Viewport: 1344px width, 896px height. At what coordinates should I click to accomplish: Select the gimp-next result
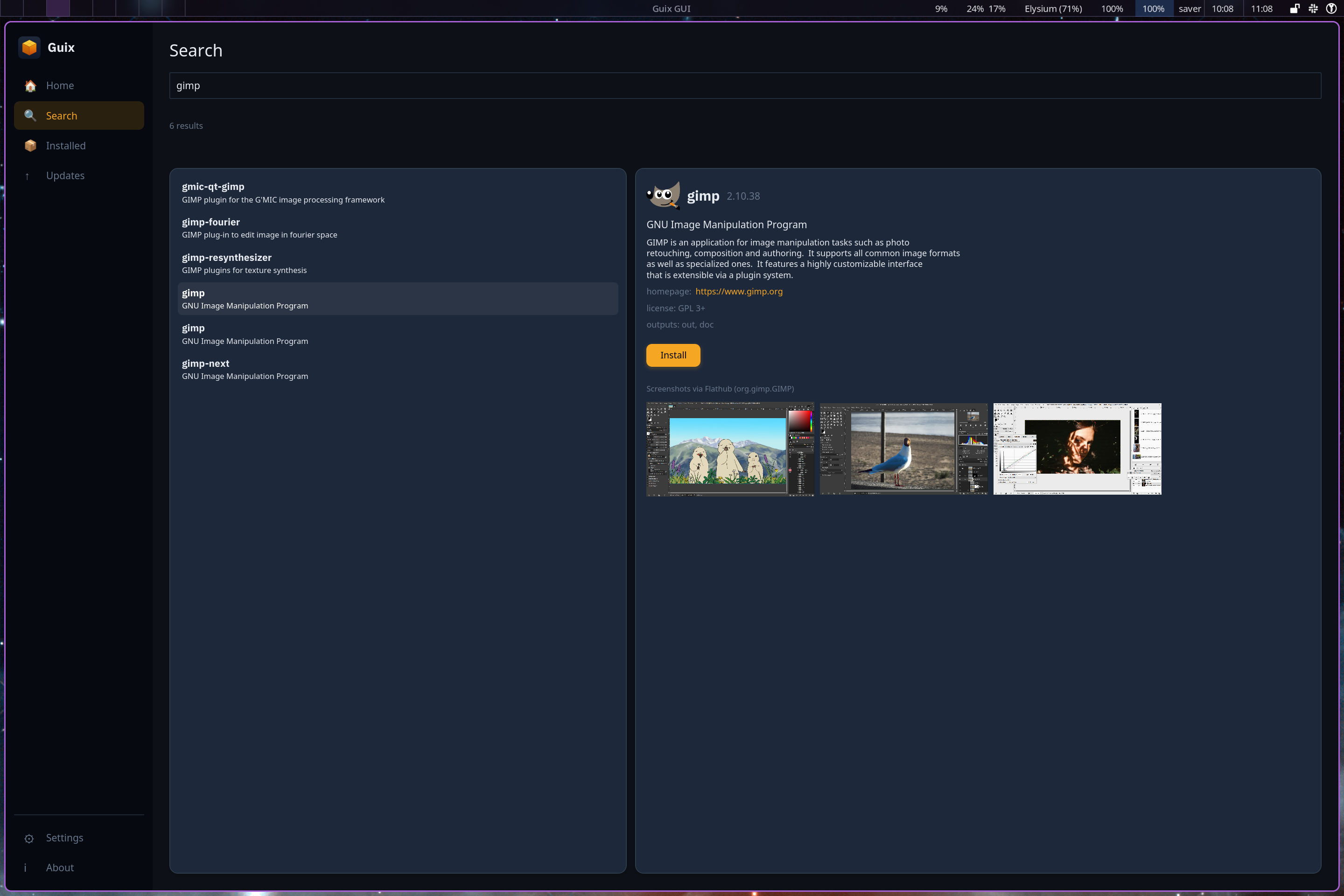tap(398, 370)
